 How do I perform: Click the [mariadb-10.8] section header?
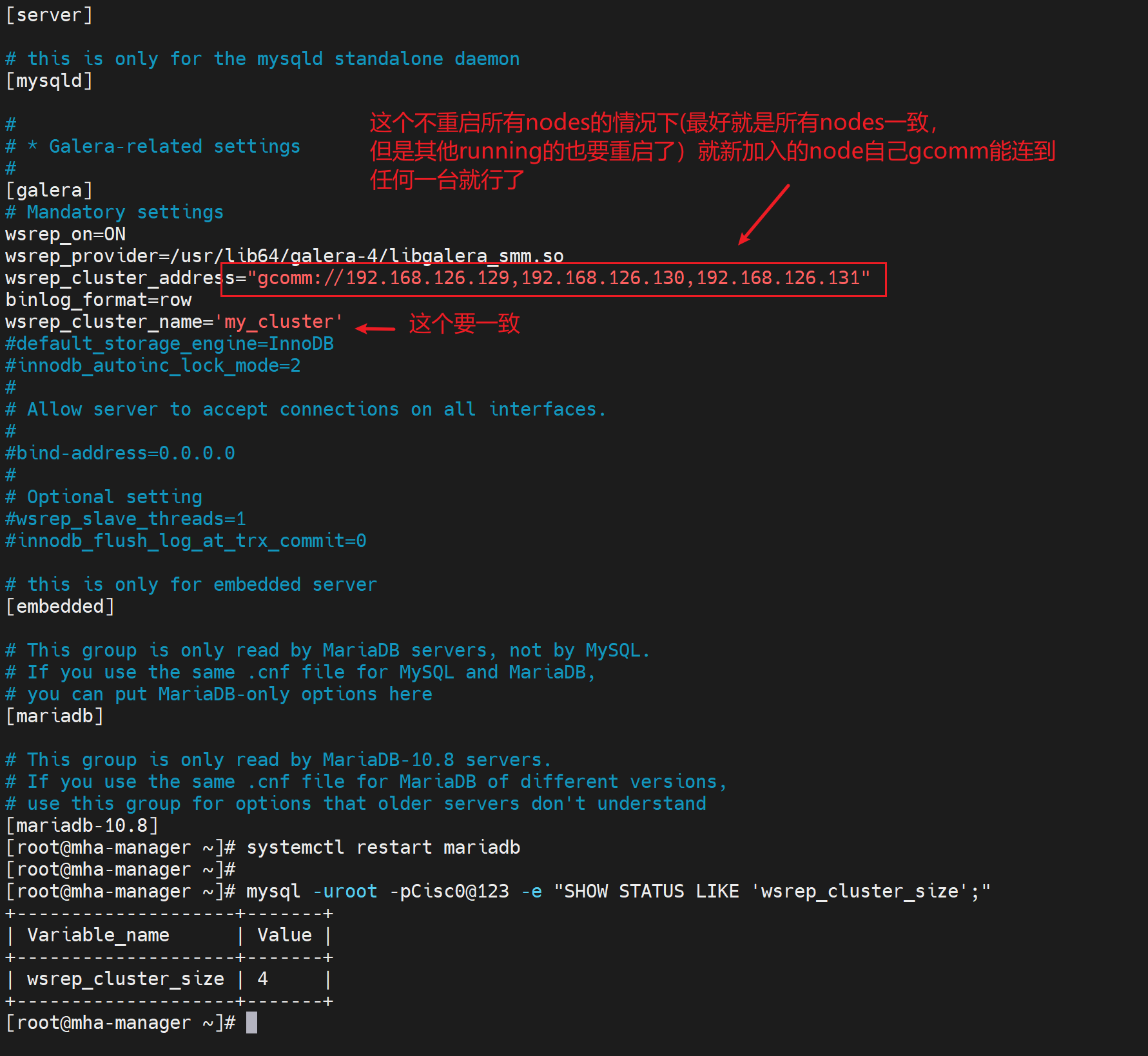coord(82,826)
